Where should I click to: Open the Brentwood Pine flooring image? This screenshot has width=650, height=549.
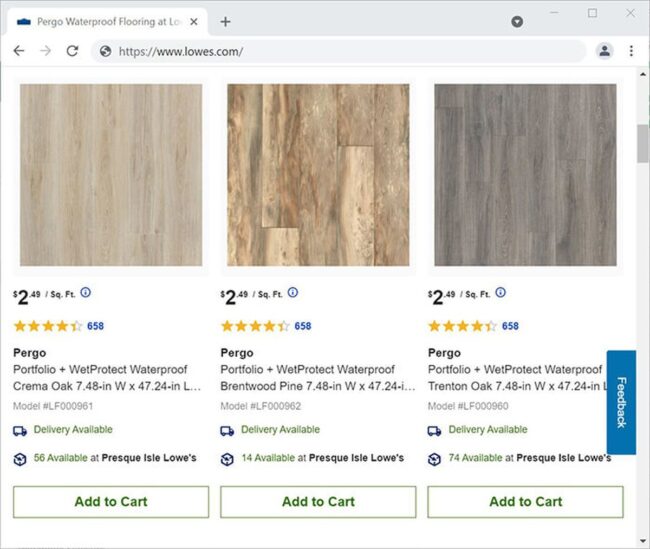pos(318,175)
